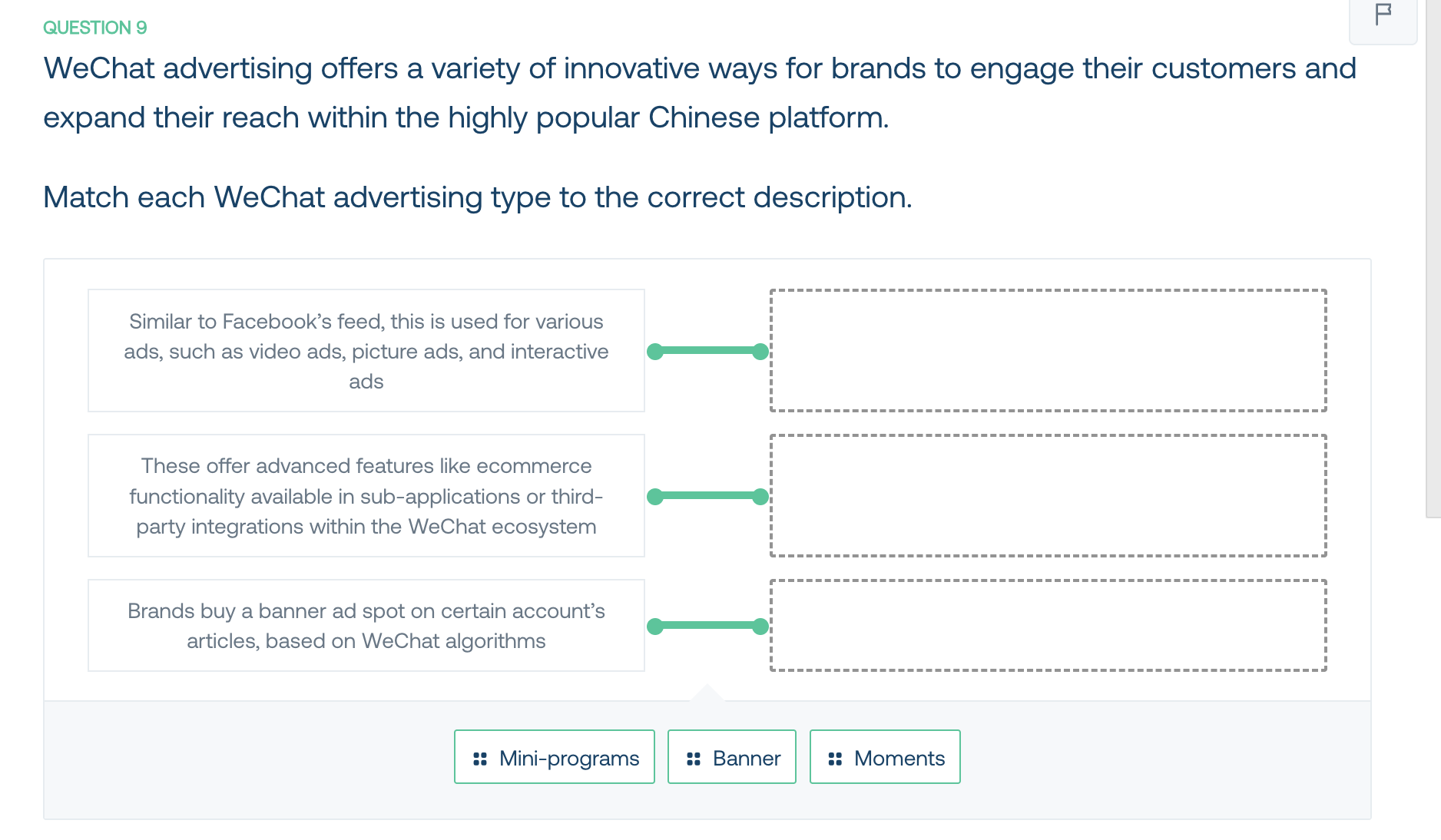The height and width of the screenshot is (840, 1441).
Task: Flag this question with the flag icon
Action: pos(1383,15)
